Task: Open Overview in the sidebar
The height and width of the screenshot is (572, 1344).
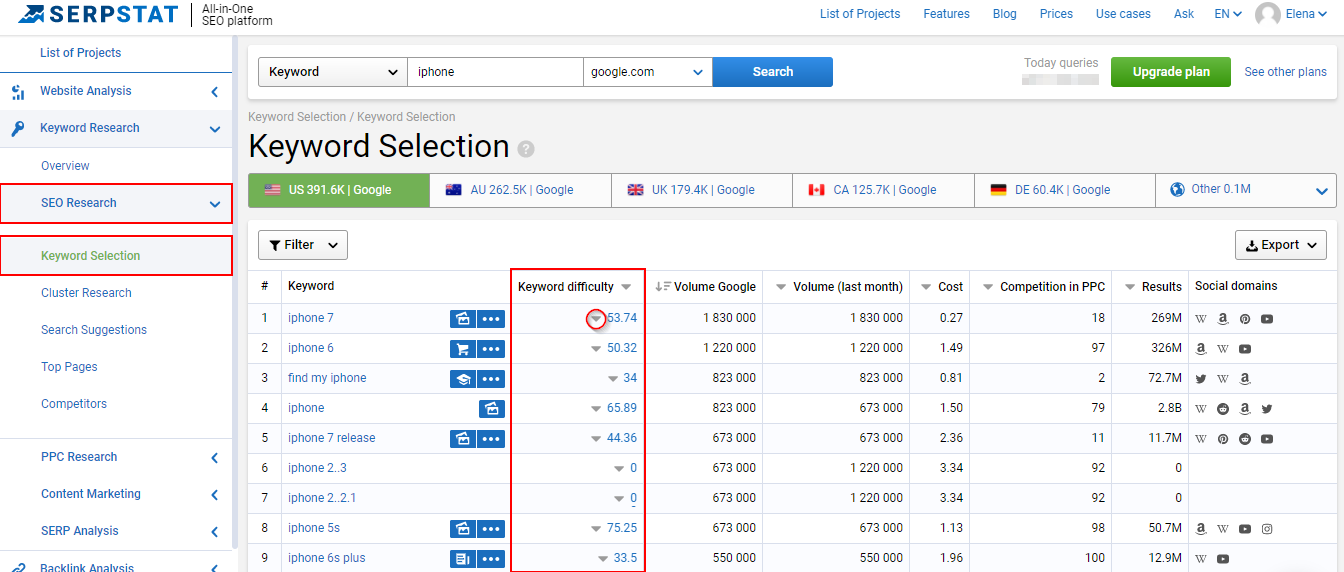Action: click(x=65, y=166)
